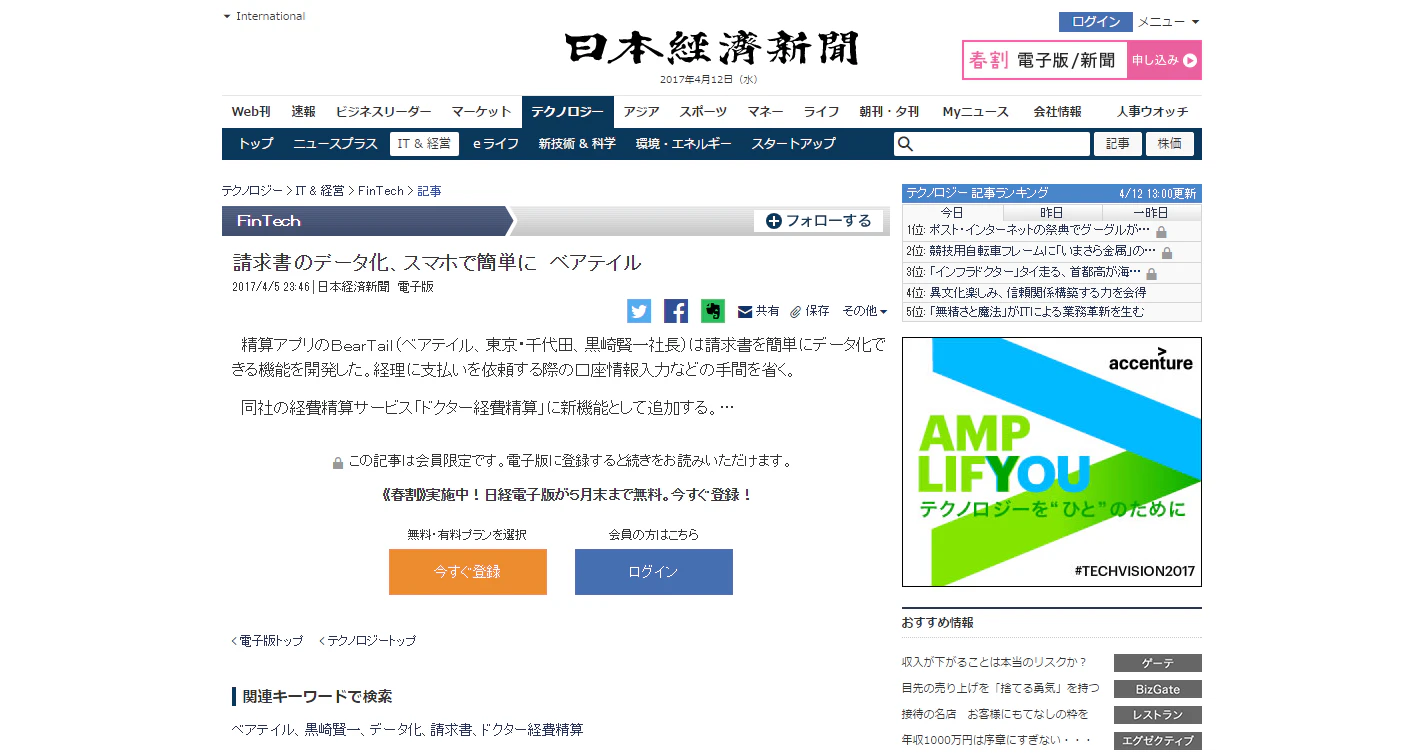Click the 株価 search button

coord(1170,144)
